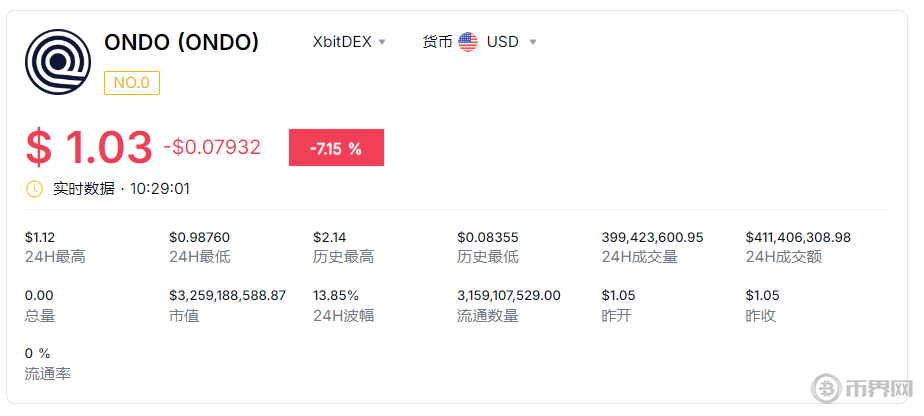The width and height of the screenshot is (924, 416).
Task: Click the 市值 value $3,259,188,588.87
Action: (228, 295)
